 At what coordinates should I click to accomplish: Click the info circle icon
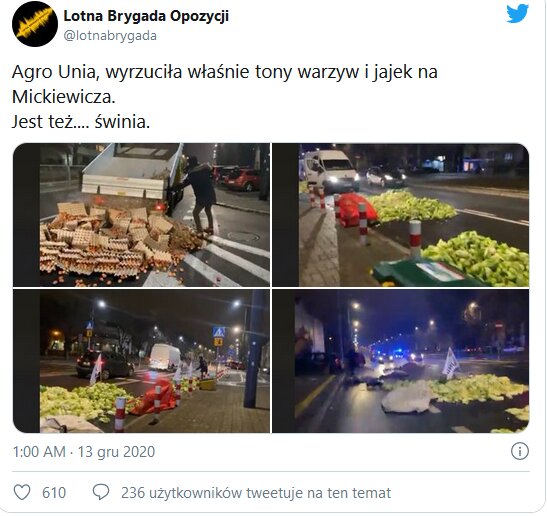pos(520,451)
